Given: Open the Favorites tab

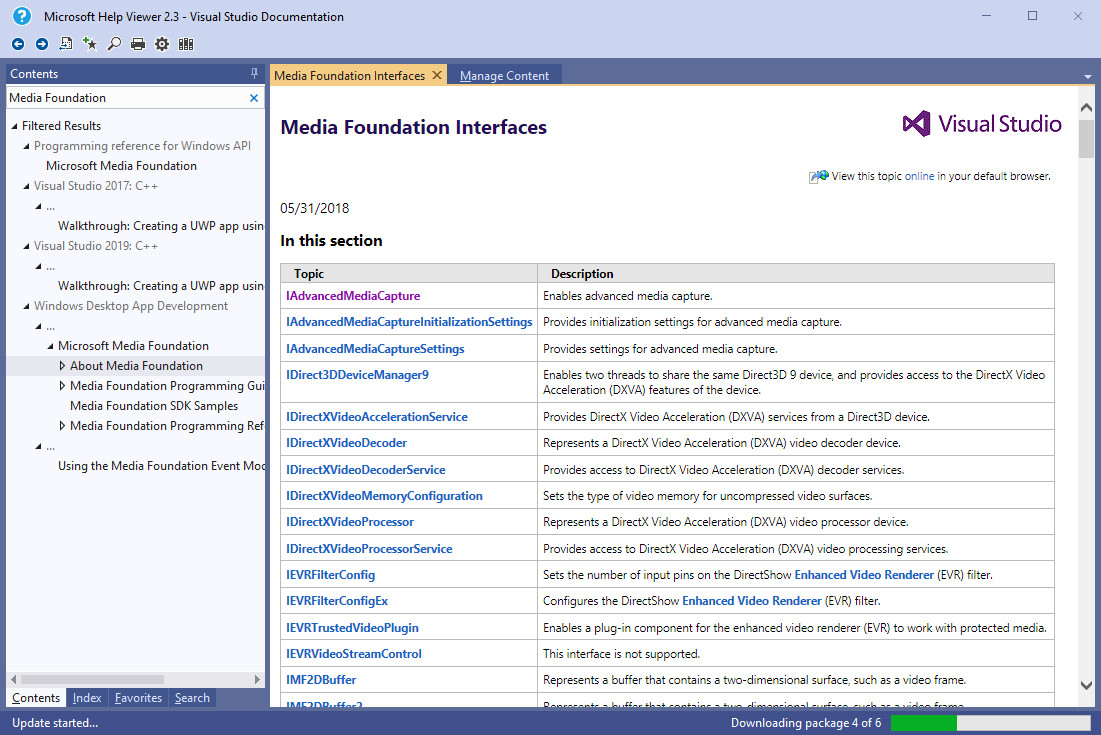Looking at the screenshot, I should coord(138,698).
